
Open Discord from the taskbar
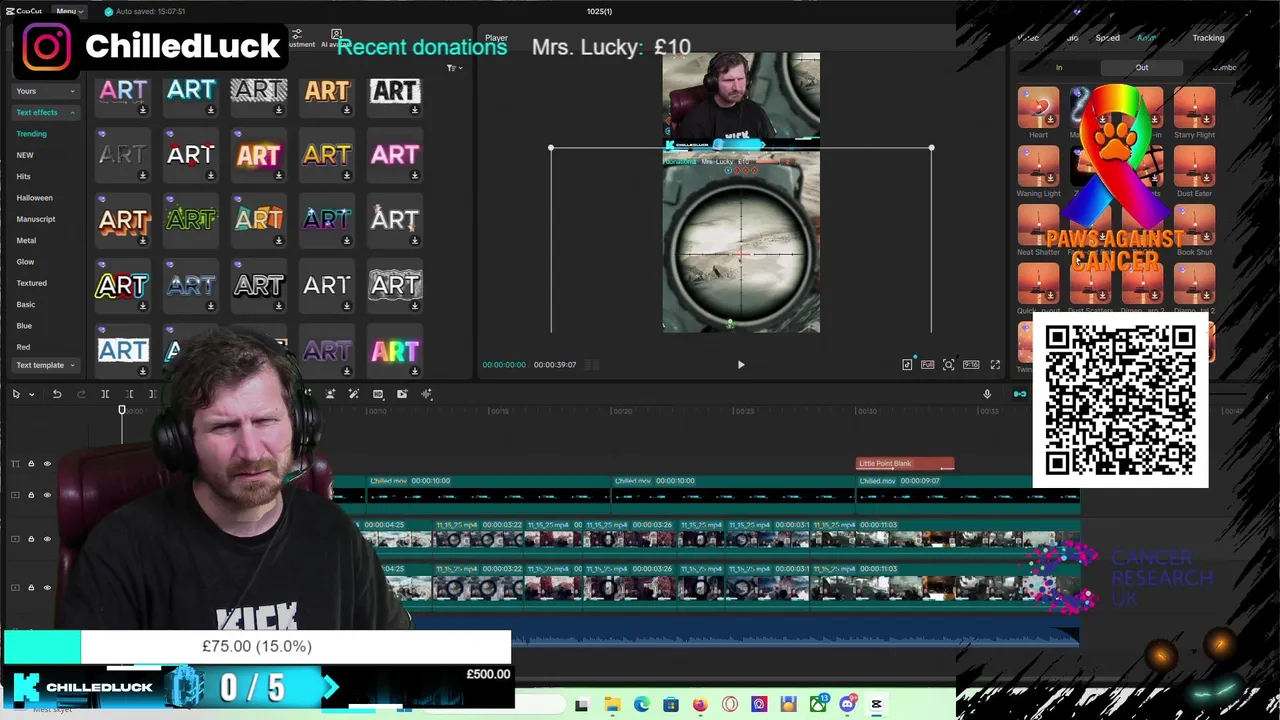tap(847, 705)
